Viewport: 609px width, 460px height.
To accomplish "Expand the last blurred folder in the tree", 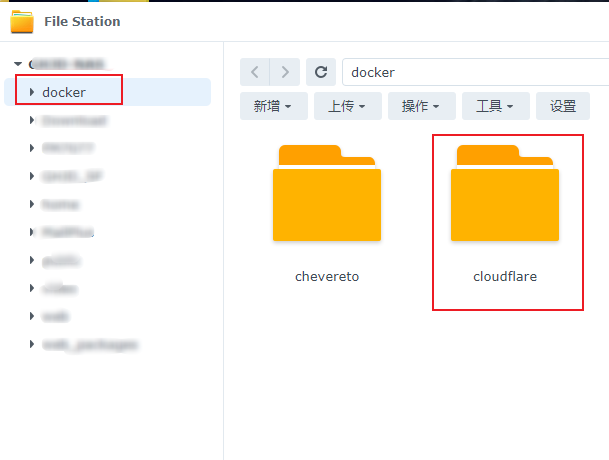I will point(32,344).
